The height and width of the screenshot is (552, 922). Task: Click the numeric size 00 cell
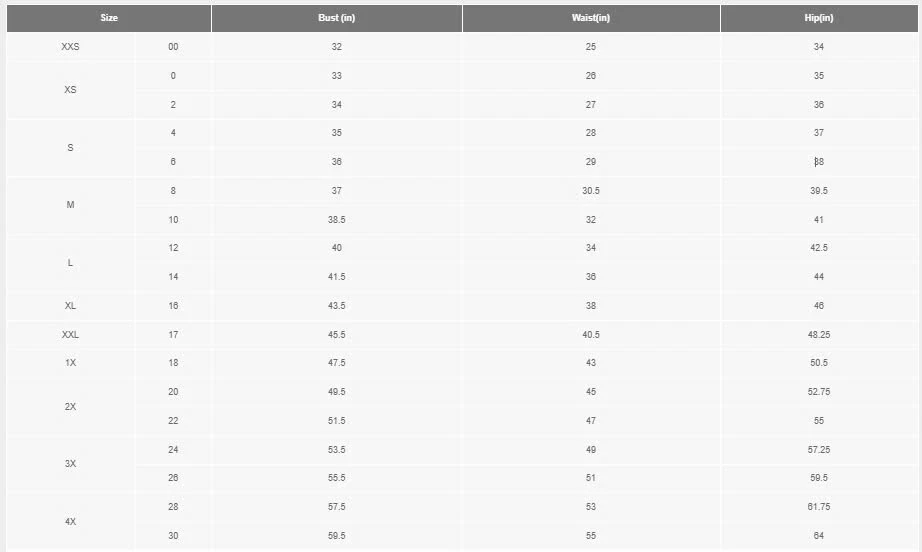pyautogui.click(x=173, y=47)
